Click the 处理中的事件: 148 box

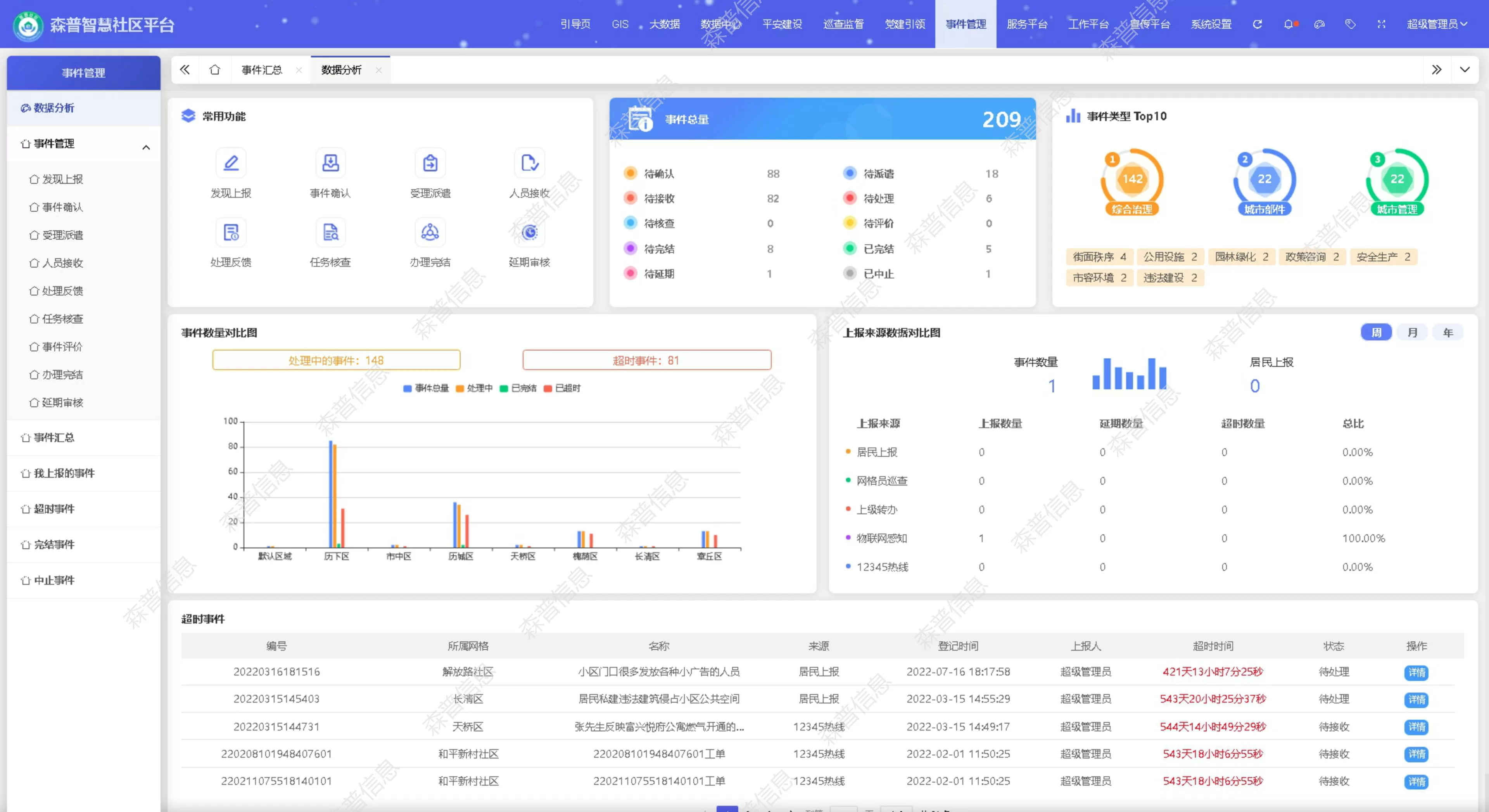[337, 360]
